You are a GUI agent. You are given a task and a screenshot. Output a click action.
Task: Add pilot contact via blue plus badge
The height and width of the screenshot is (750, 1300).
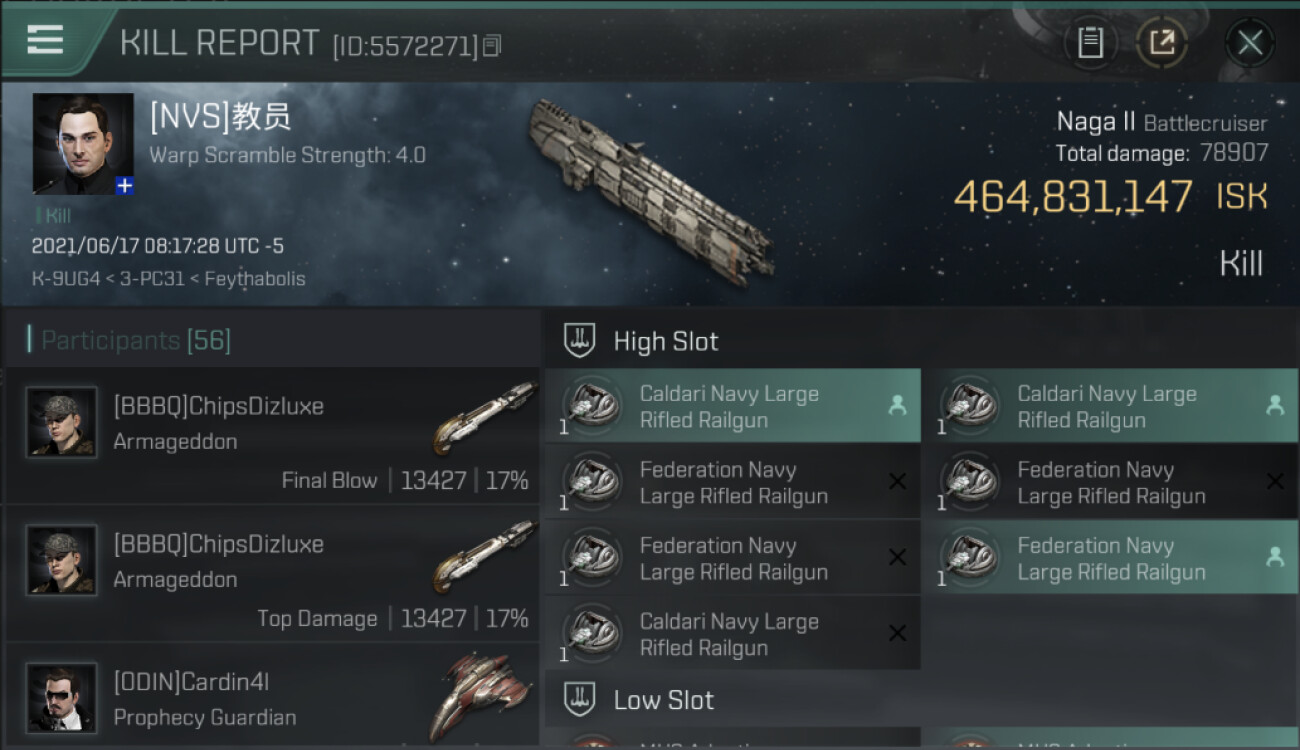[124, 185]
